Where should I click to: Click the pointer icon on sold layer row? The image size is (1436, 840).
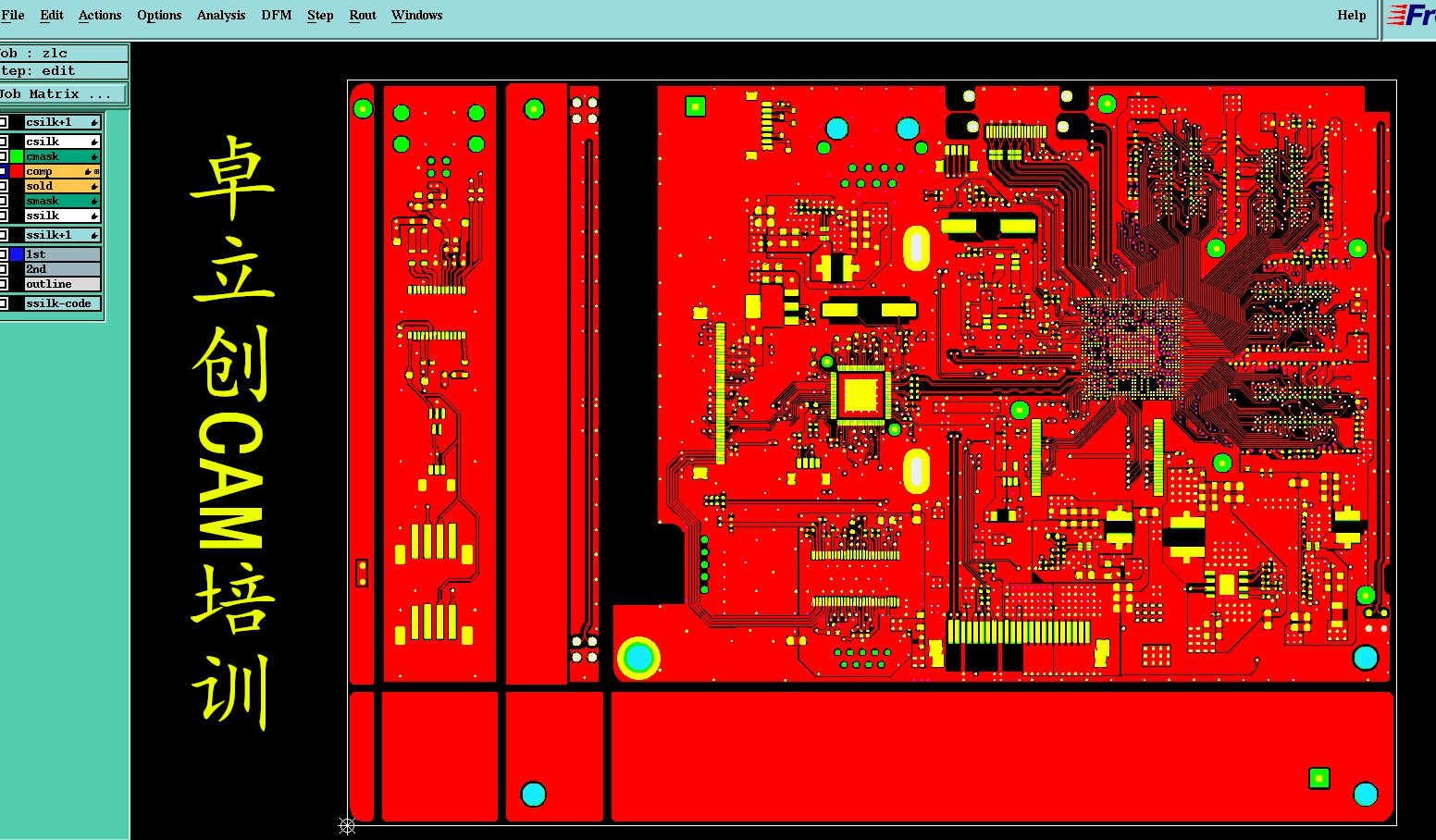[94, 186]
